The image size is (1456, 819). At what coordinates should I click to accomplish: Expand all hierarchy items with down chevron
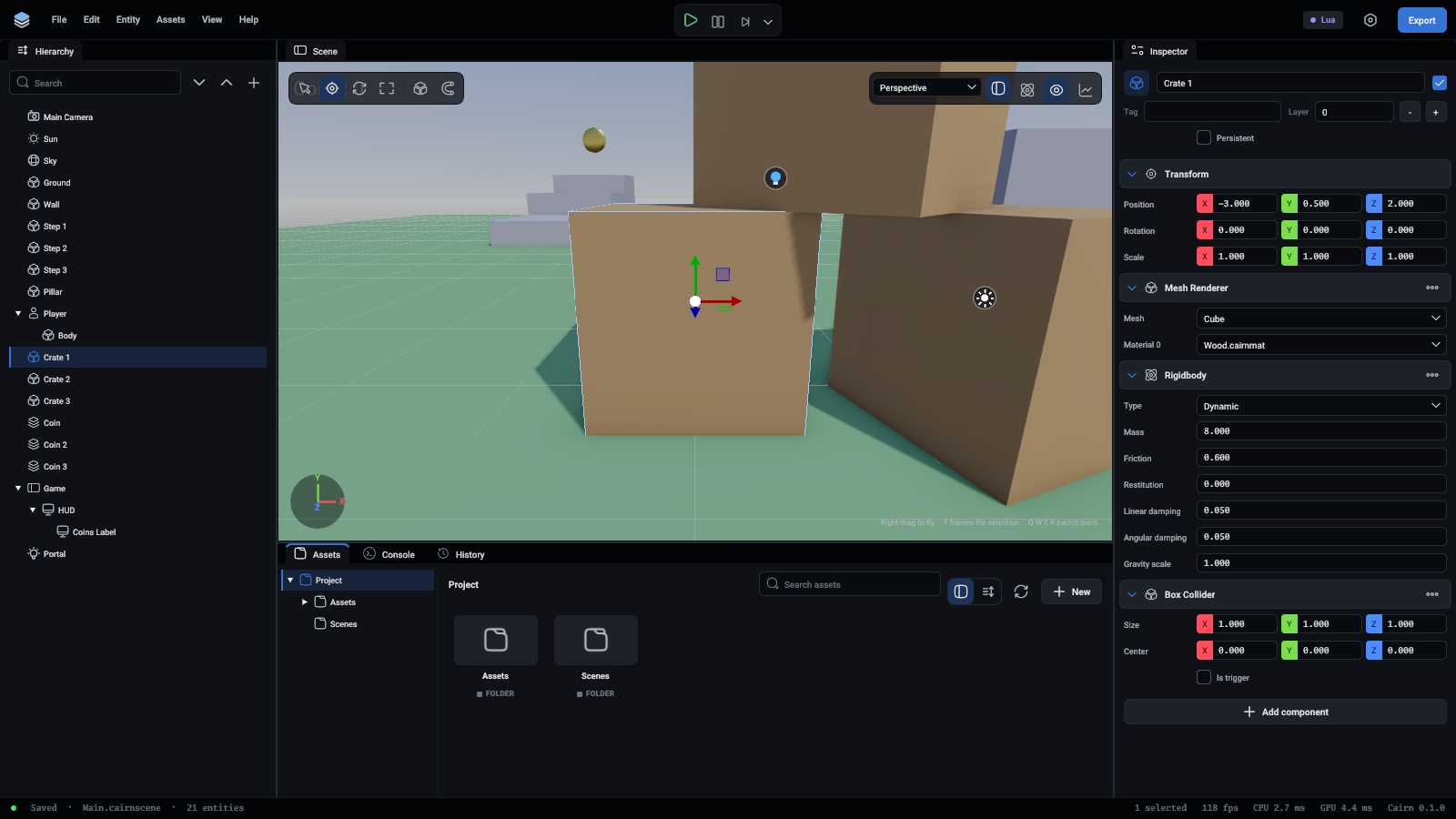point(199,83)
